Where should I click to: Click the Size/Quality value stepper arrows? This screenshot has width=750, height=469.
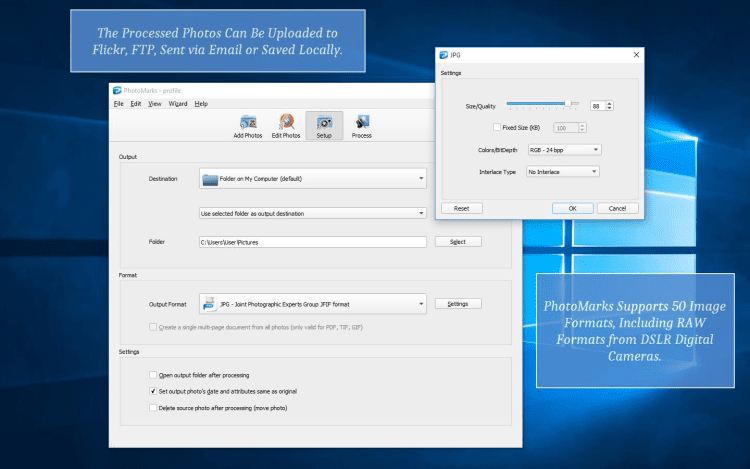[x=609, y=106]
